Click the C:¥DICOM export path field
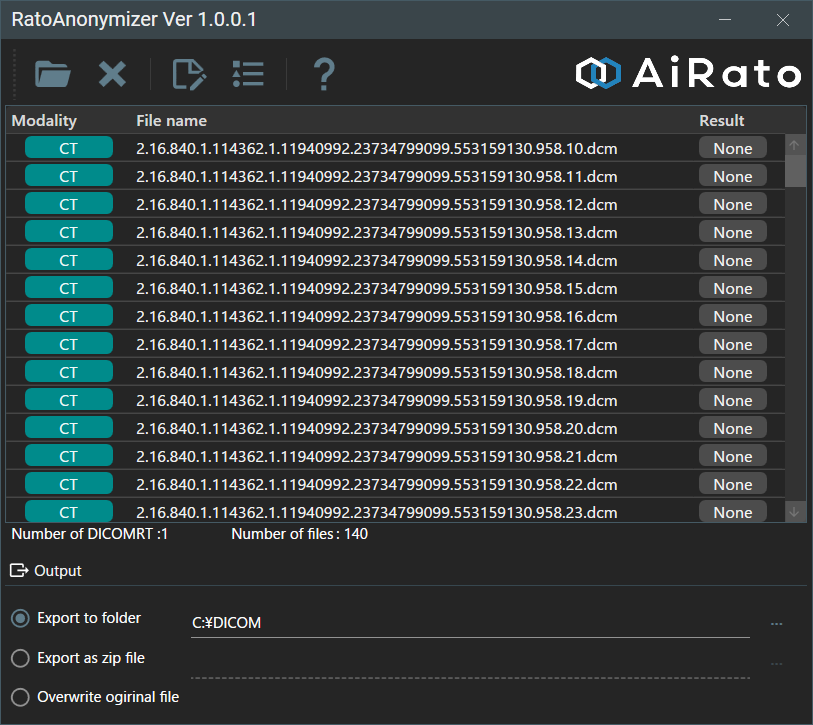813x725 pixels. pos(470,623)
